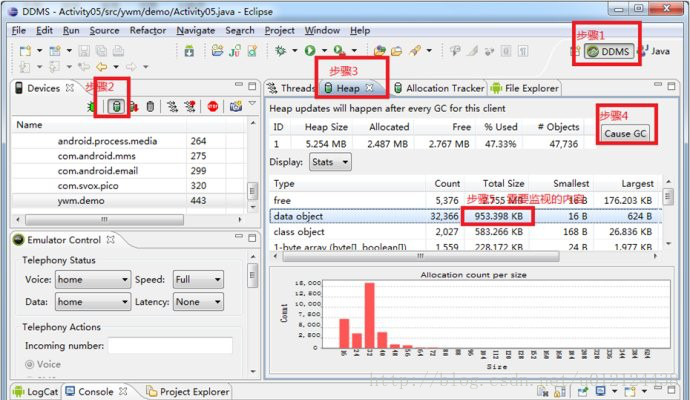This screenshot has width=690, height=400.
Task: Open the Refactor menu
Action: pos(148,30)
